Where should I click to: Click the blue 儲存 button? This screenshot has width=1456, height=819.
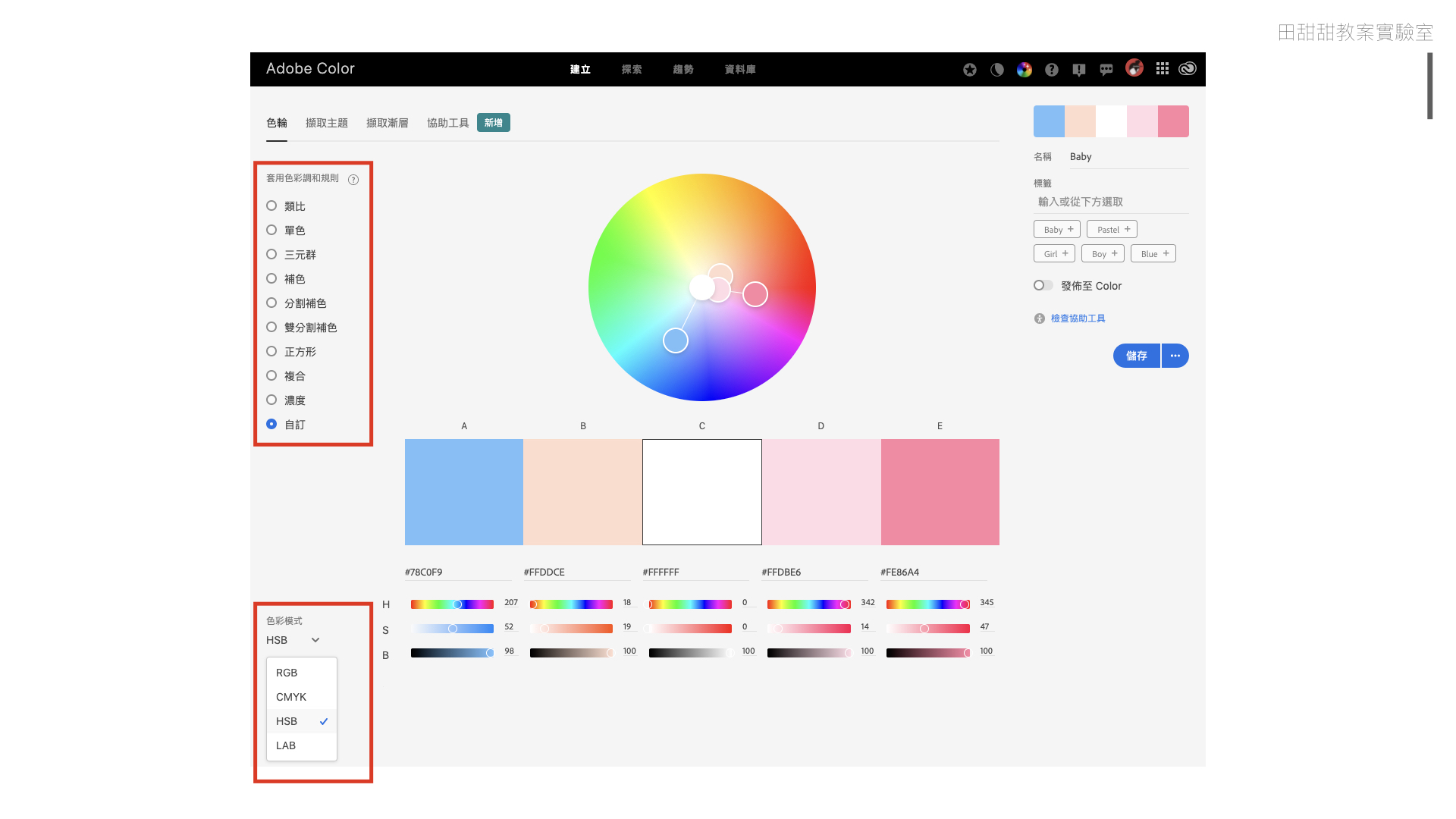click(x=1136, y=356)
